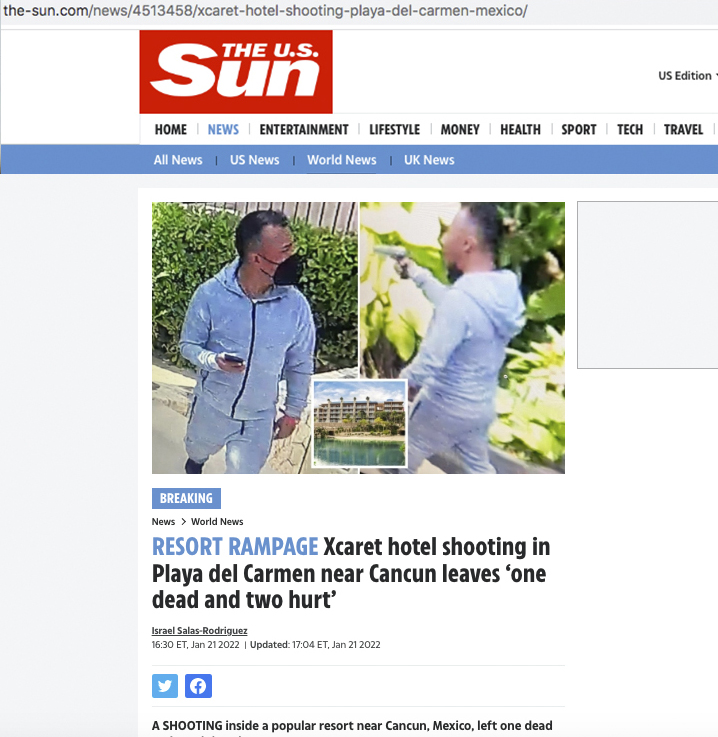Screen dimensions: 718x737
Task: Open the US Edition dropdown
Action: [x=687, y=76]
